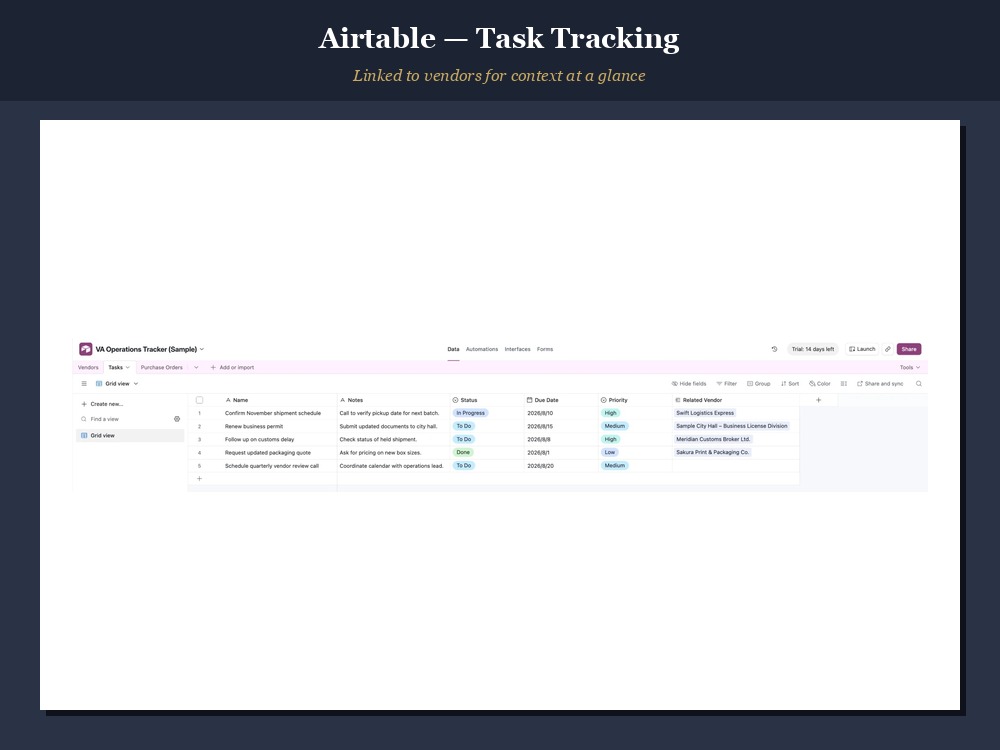
Task: Select Follow up on customs delay cell
Action: click(x=274, y=439)
